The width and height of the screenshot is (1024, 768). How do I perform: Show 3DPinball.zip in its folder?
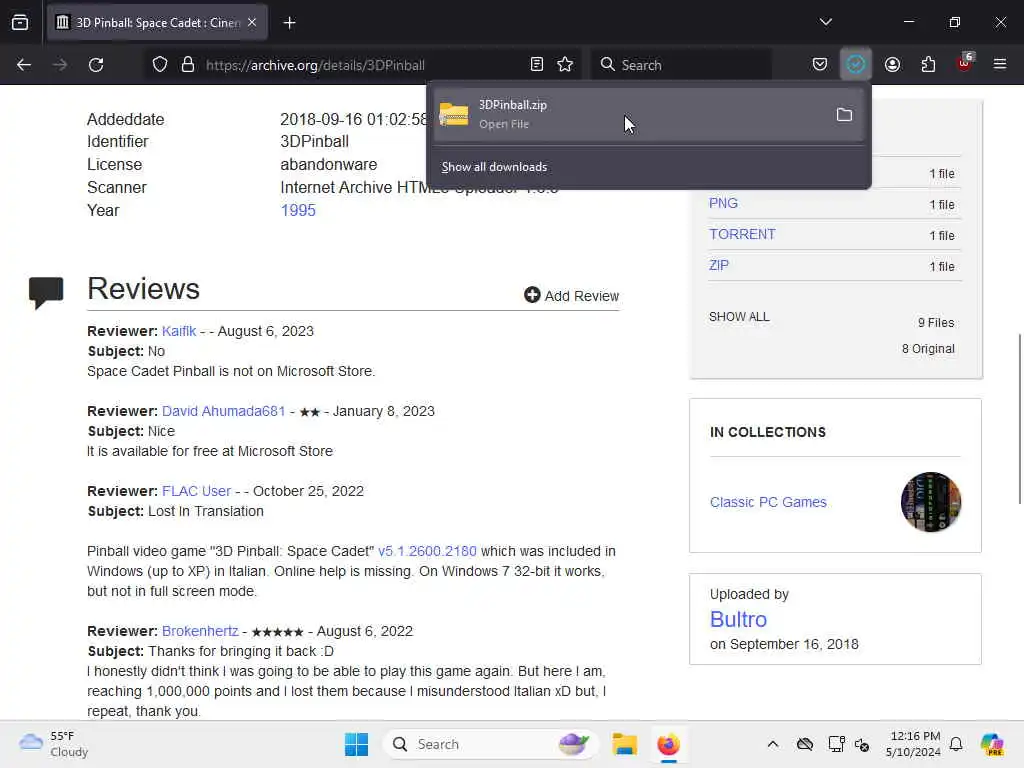tap(844, 115)
